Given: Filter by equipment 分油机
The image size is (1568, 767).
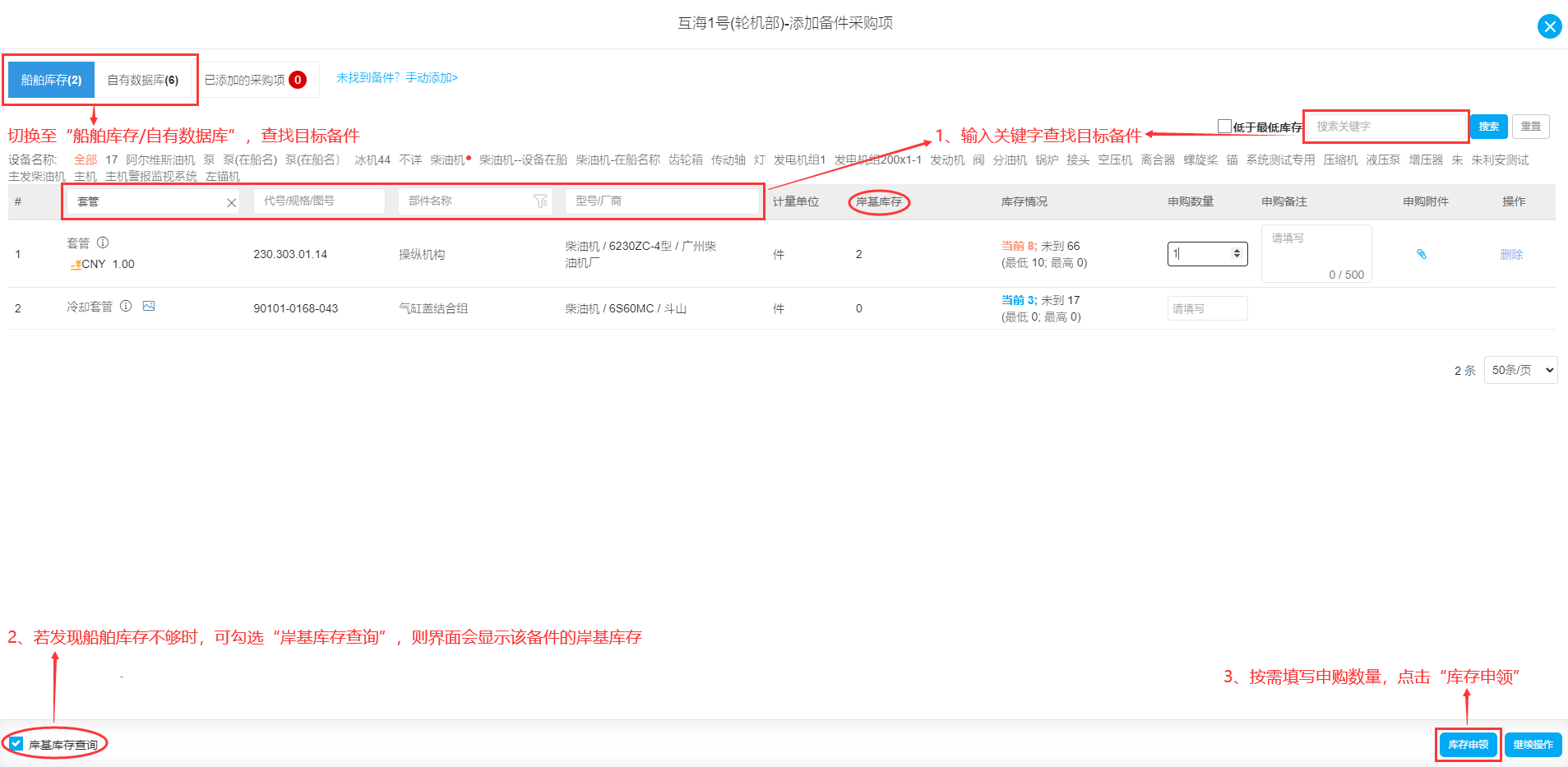Looking at the screenshot, I should pos(1010,159).
